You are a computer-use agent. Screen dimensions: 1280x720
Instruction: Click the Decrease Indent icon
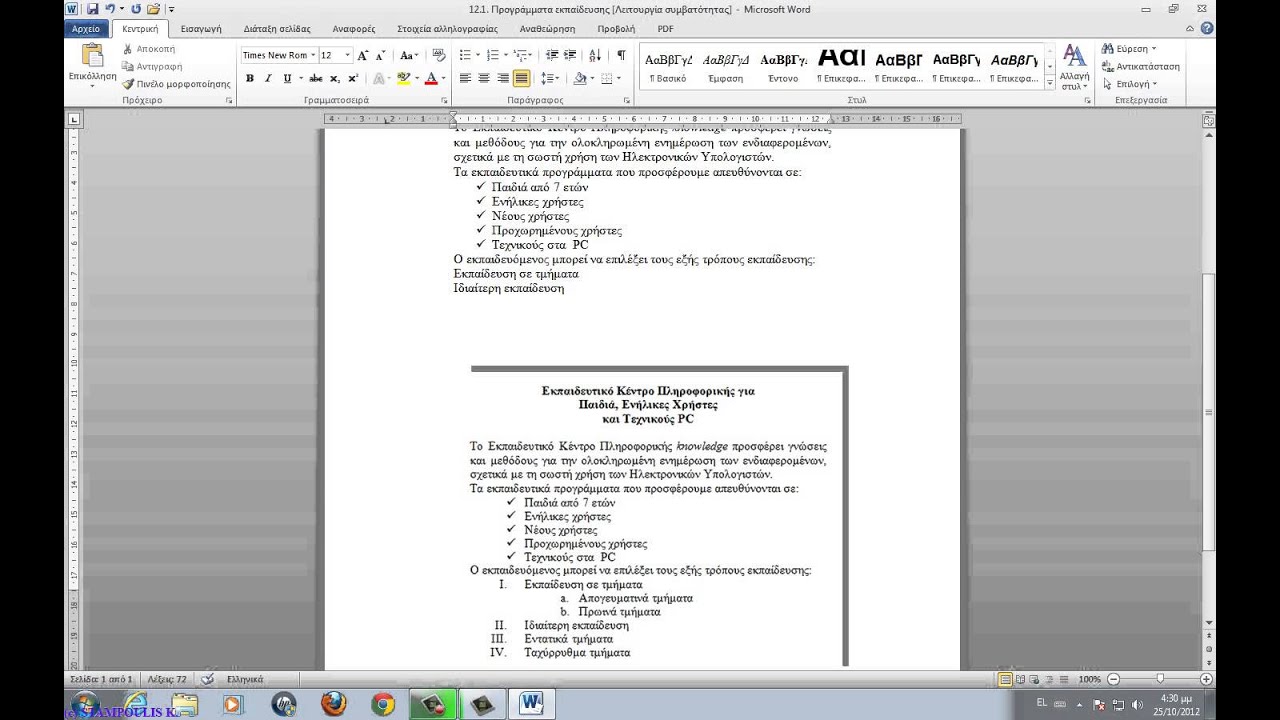click(x=551, y=55)
